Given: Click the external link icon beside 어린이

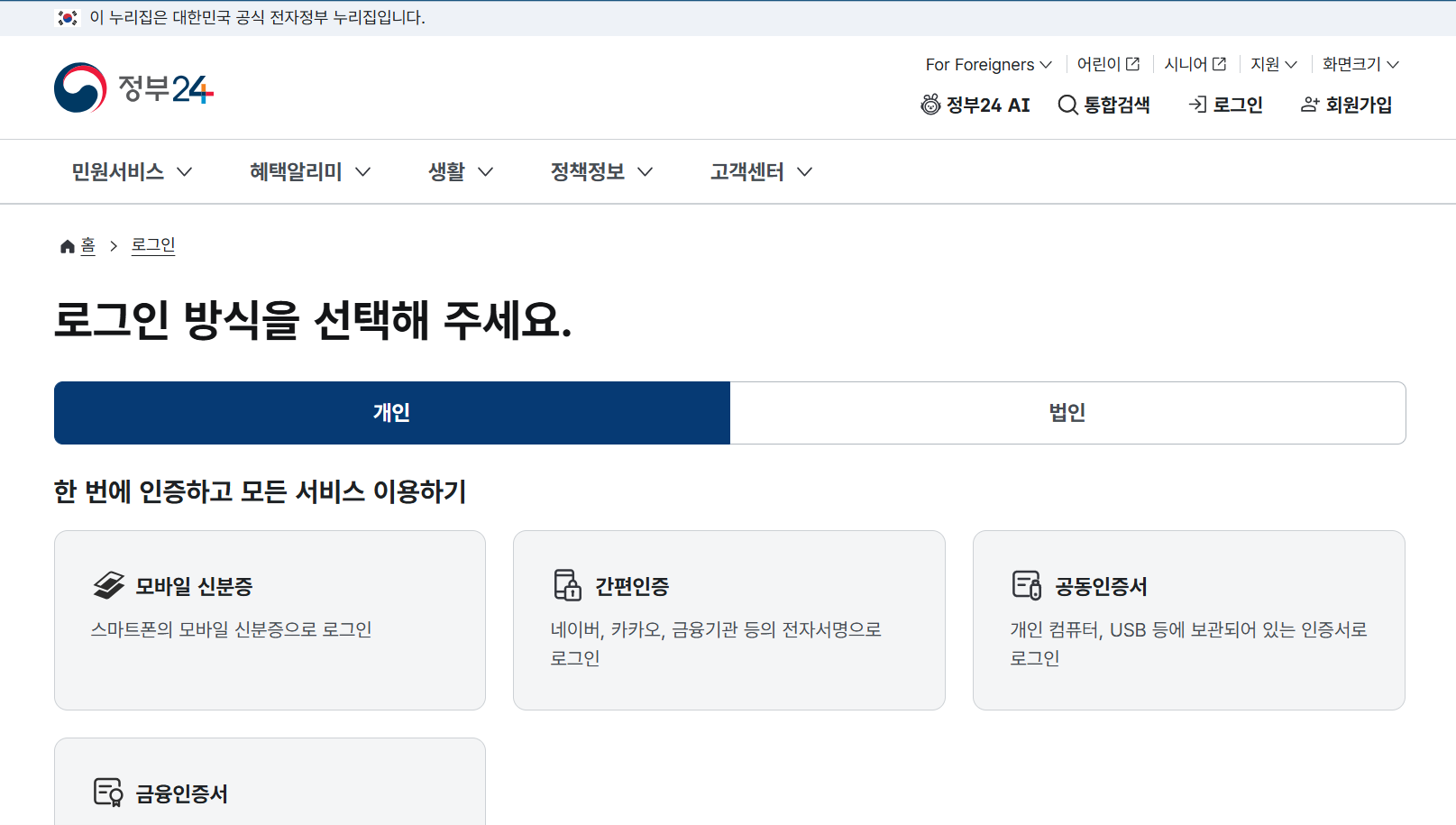Looking at the screenshot, I should pyautogui.click(x=1133, y=64).
